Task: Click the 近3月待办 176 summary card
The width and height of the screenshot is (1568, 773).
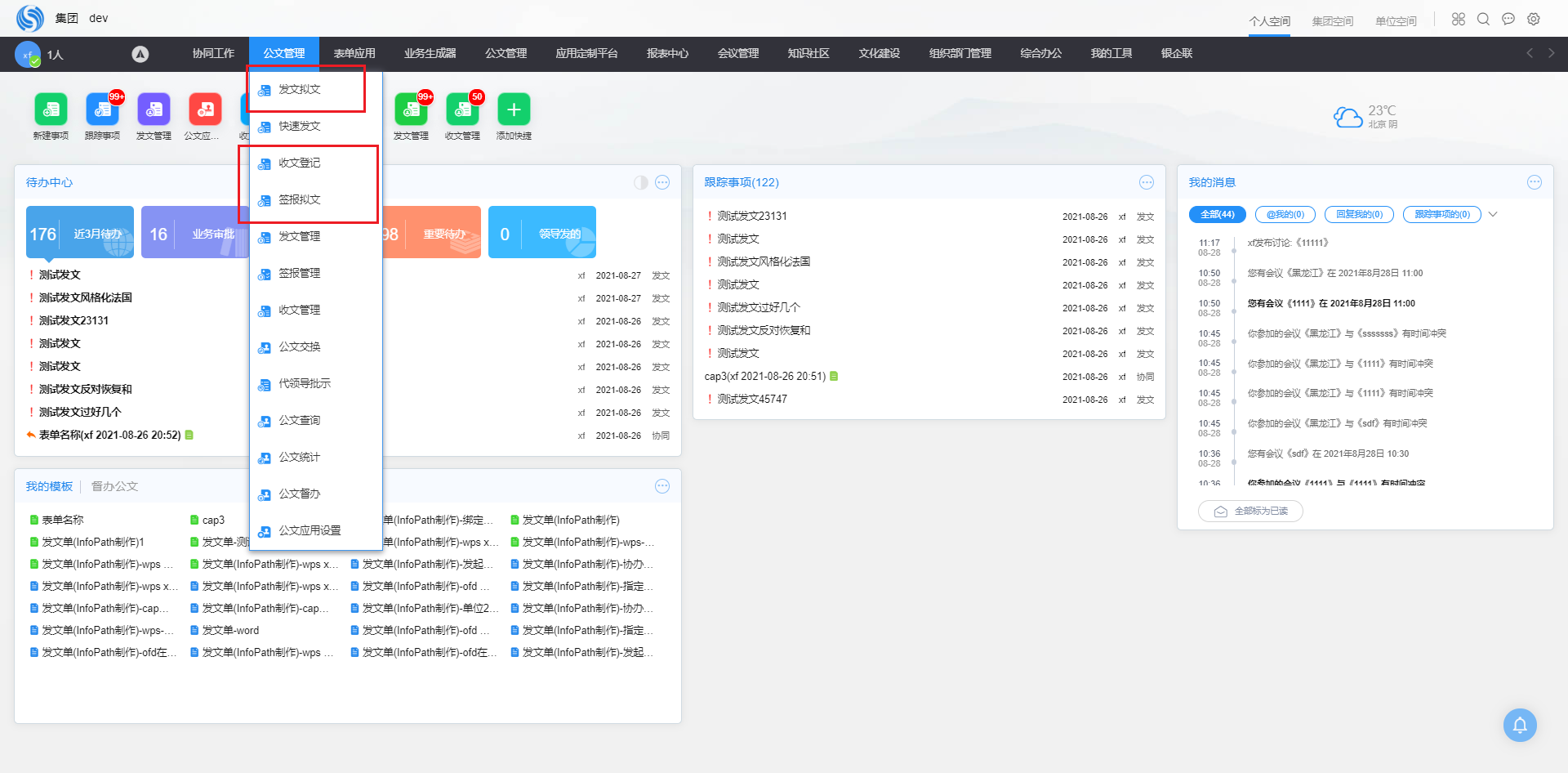Action: point(80,233)
